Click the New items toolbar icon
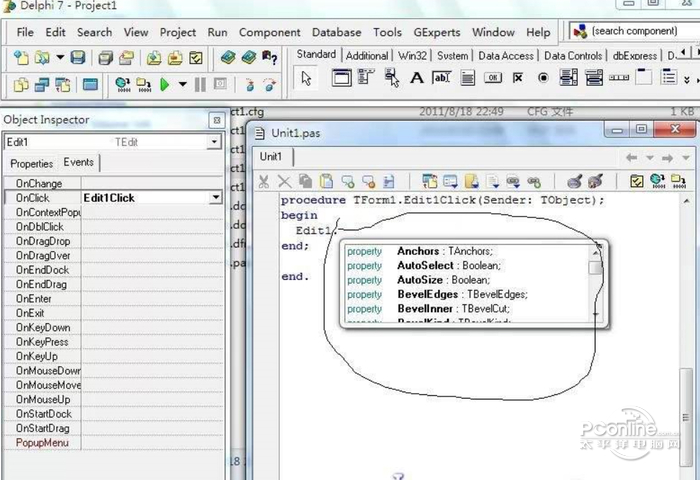Image resolution: width=700 pixels, height=480 pixels. (x=21, y=58)
